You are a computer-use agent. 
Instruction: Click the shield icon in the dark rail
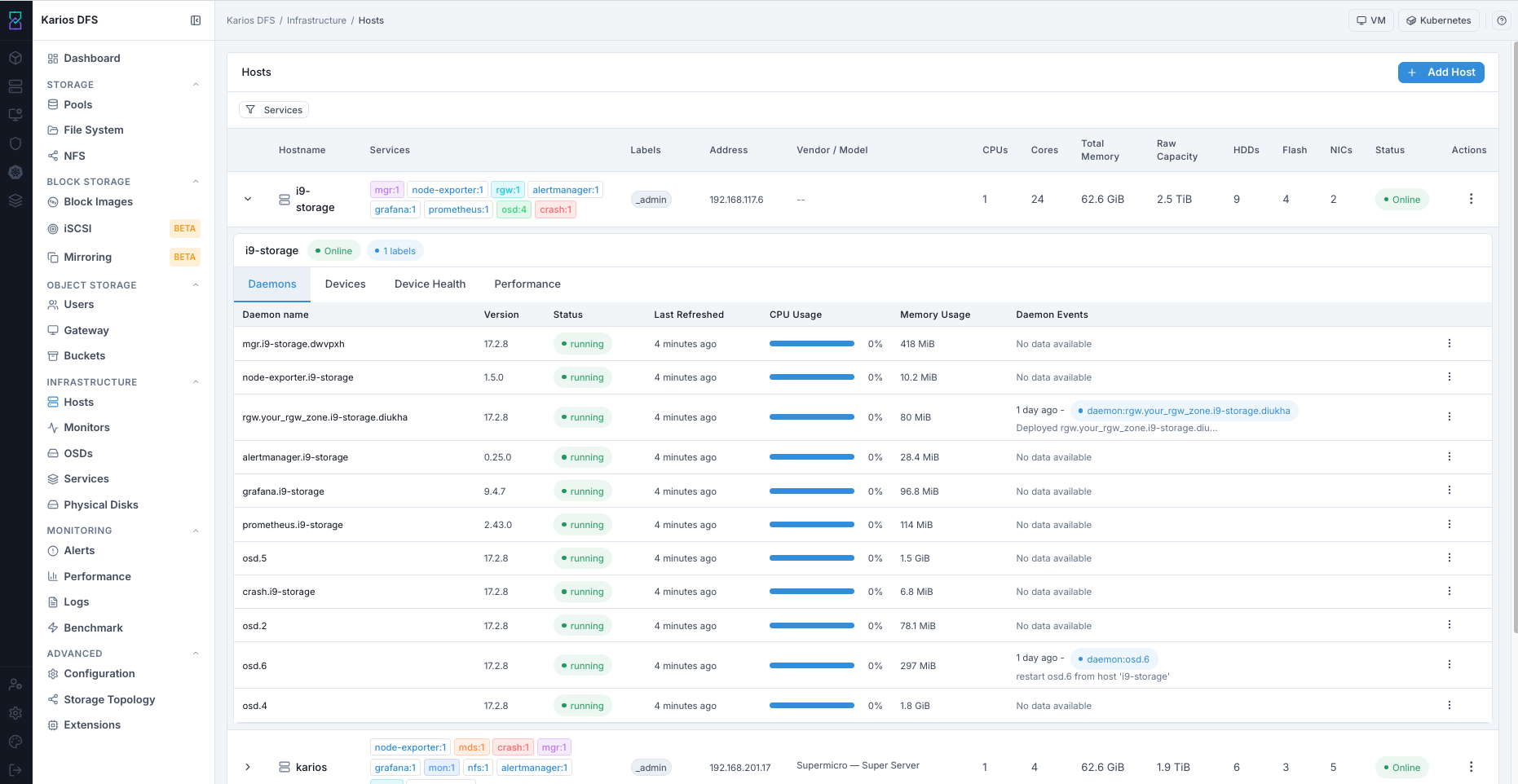click(15, 143)
